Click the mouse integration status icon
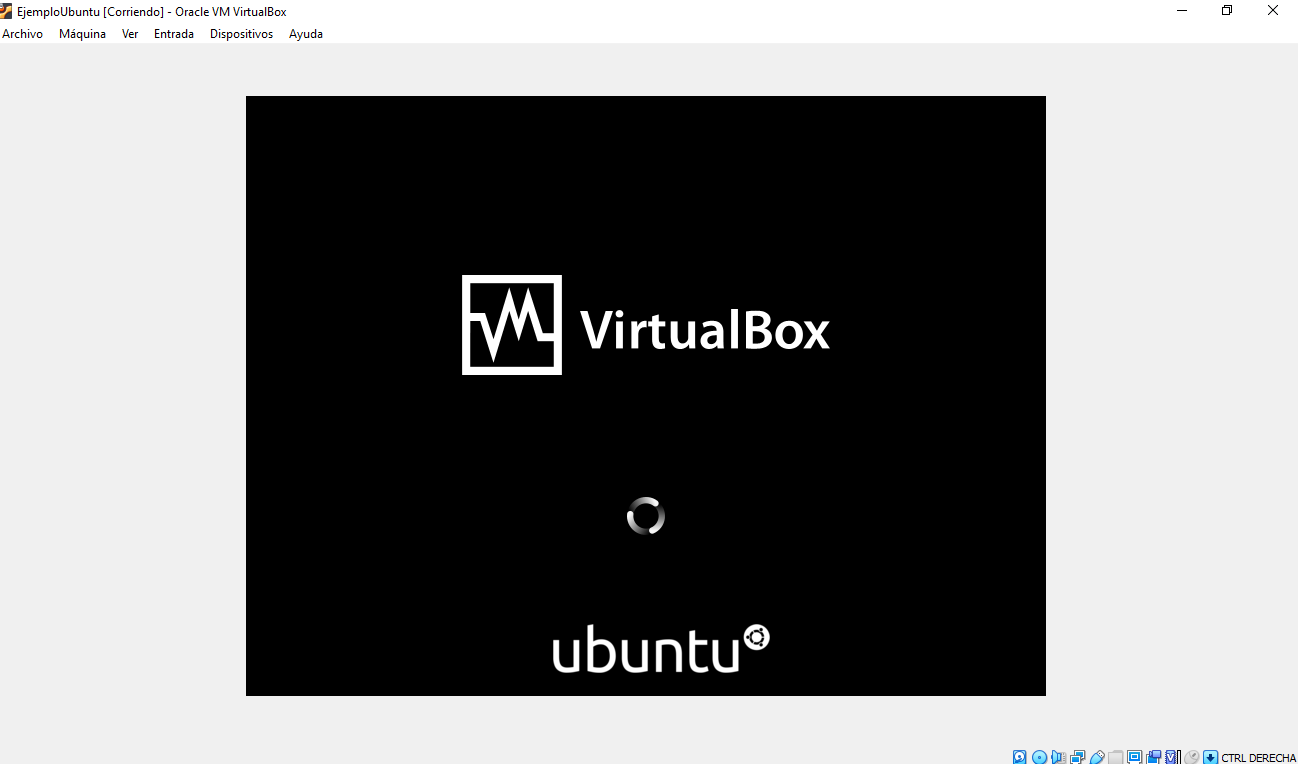1298x764 pixels. click(x=1191, y=757)
